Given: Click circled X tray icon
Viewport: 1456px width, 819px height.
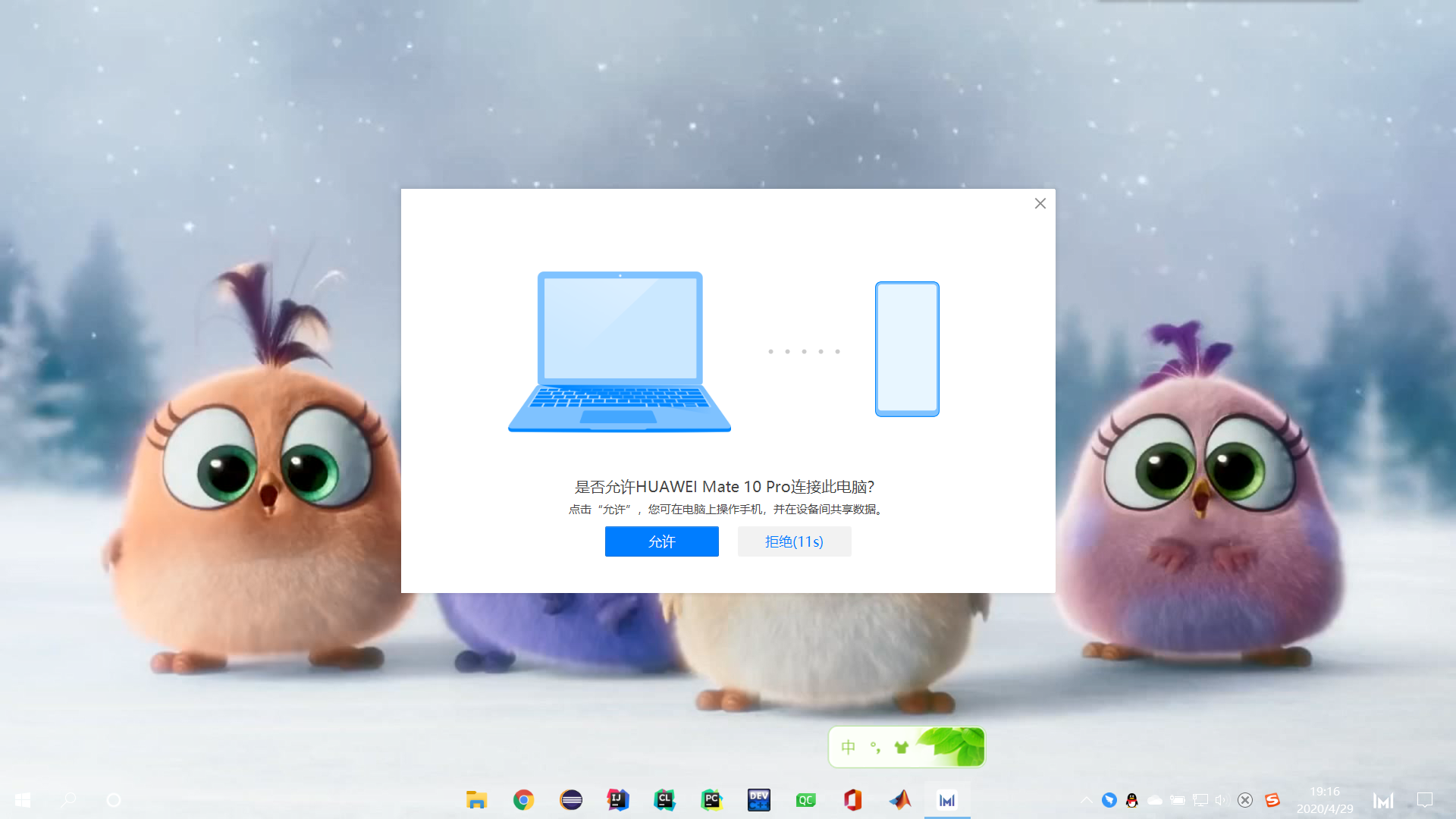Looking at the screenshot, I should point(1245,800).
